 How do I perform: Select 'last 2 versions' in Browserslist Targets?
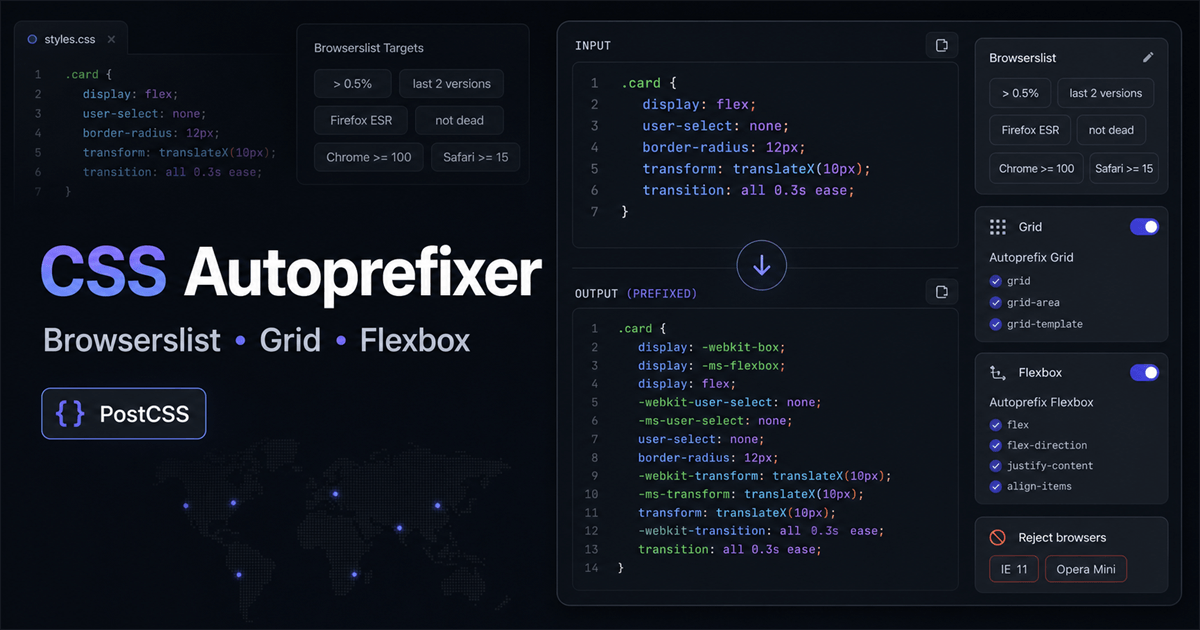pos(451,84)
